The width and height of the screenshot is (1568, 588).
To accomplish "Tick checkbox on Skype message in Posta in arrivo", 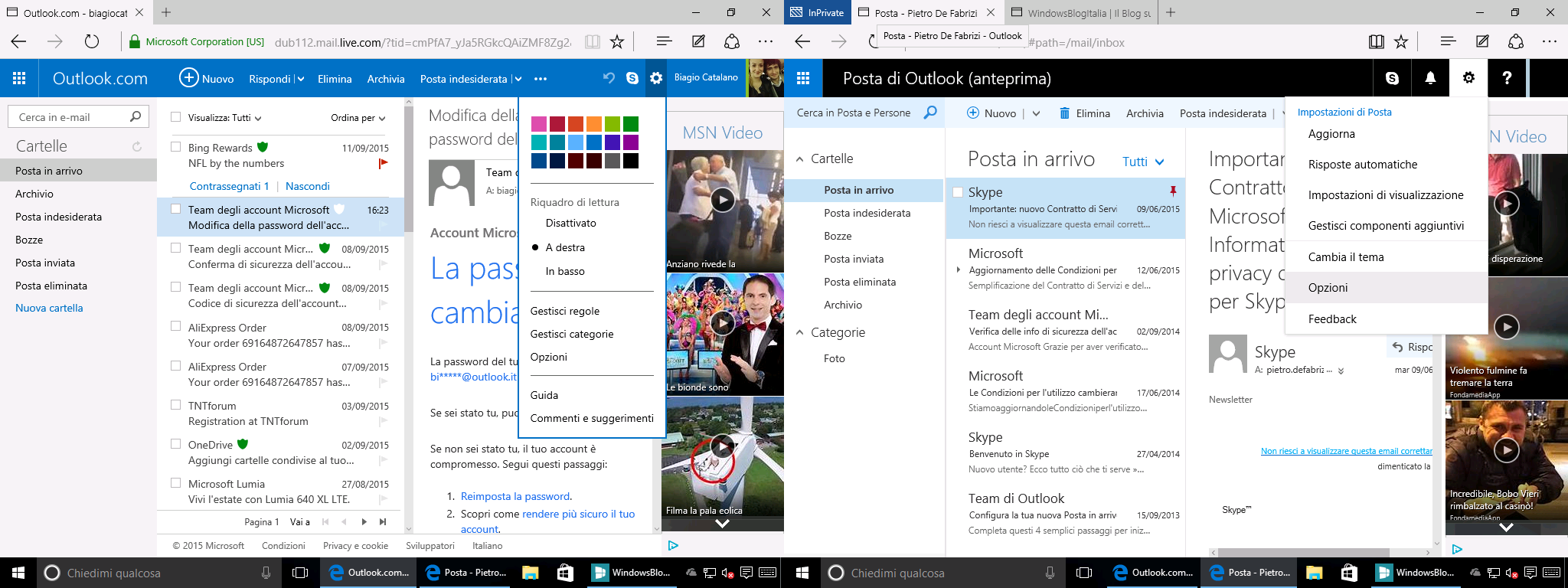I will [x=958, y=192].
